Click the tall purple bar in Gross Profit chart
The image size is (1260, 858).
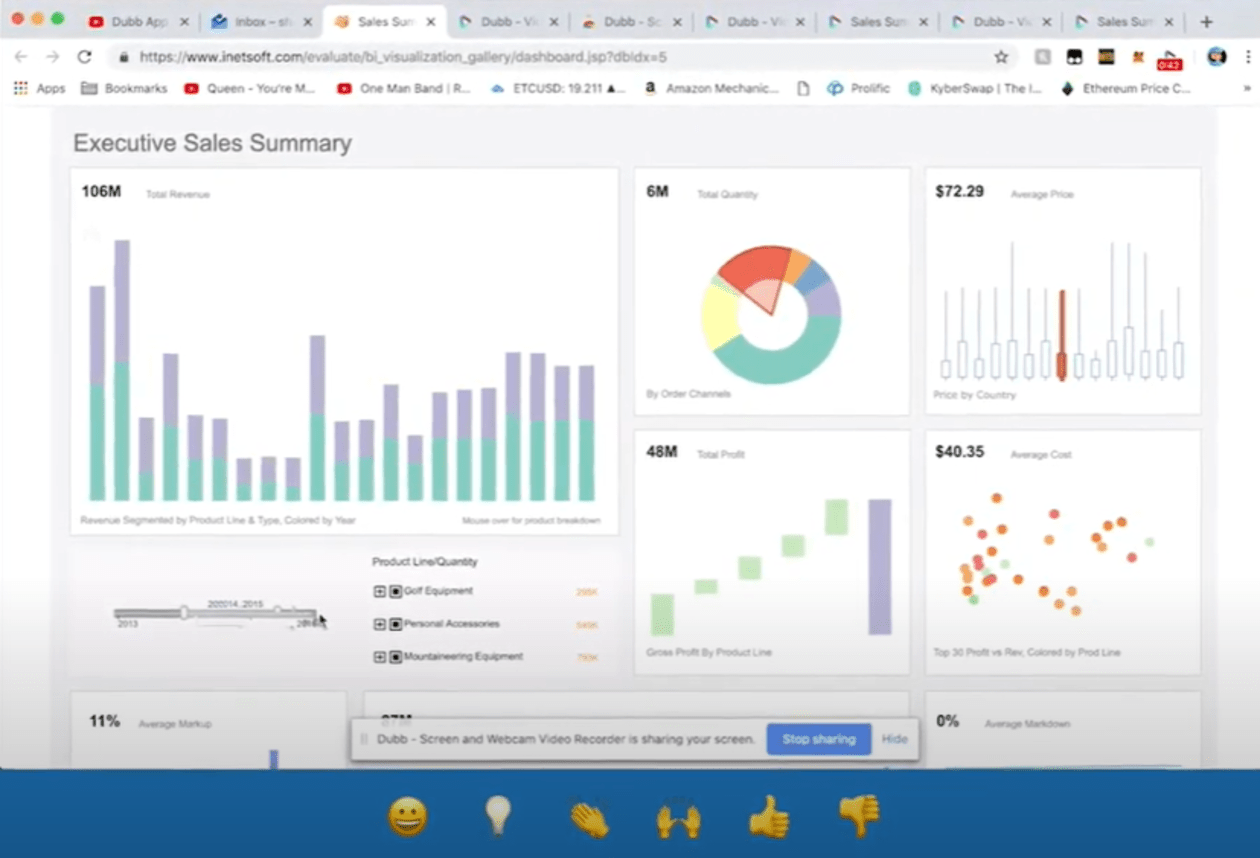click(x=880, y=566)
